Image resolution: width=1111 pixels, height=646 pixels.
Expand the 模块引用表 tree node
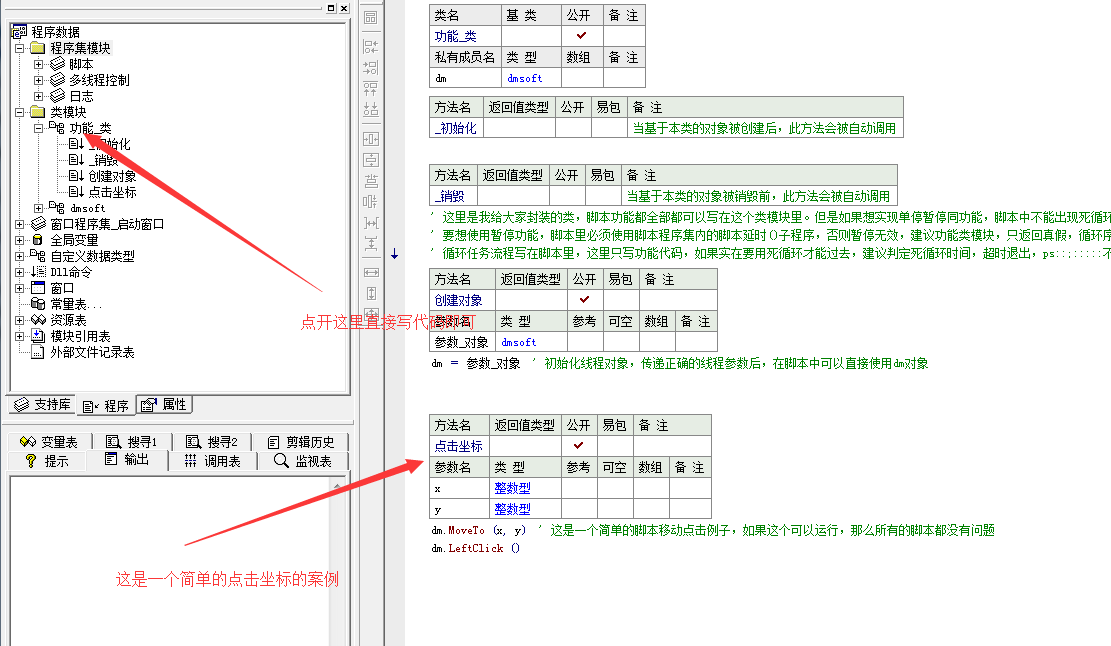coord(20,336)
